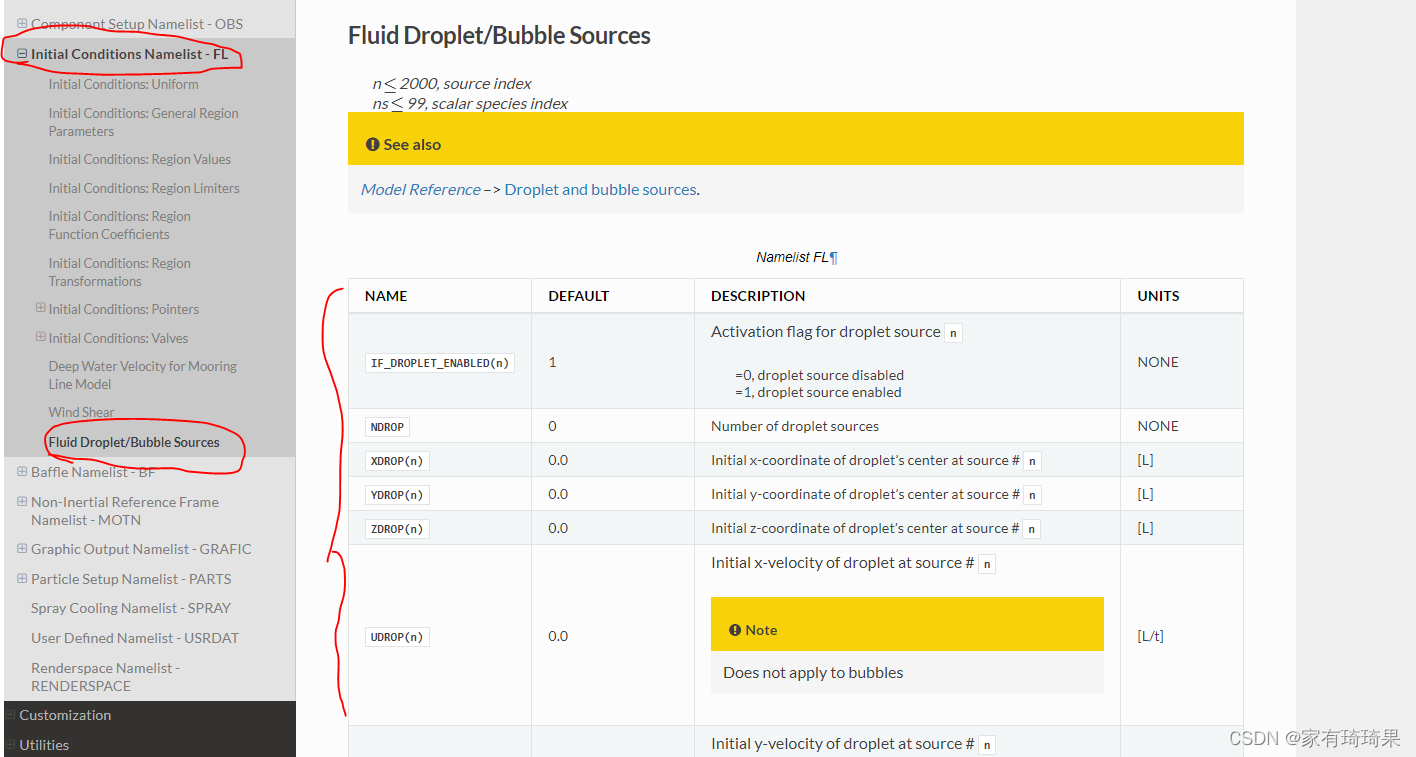
Task: Click the DESCRIPTION column header
Action: (x=758, y=296)
